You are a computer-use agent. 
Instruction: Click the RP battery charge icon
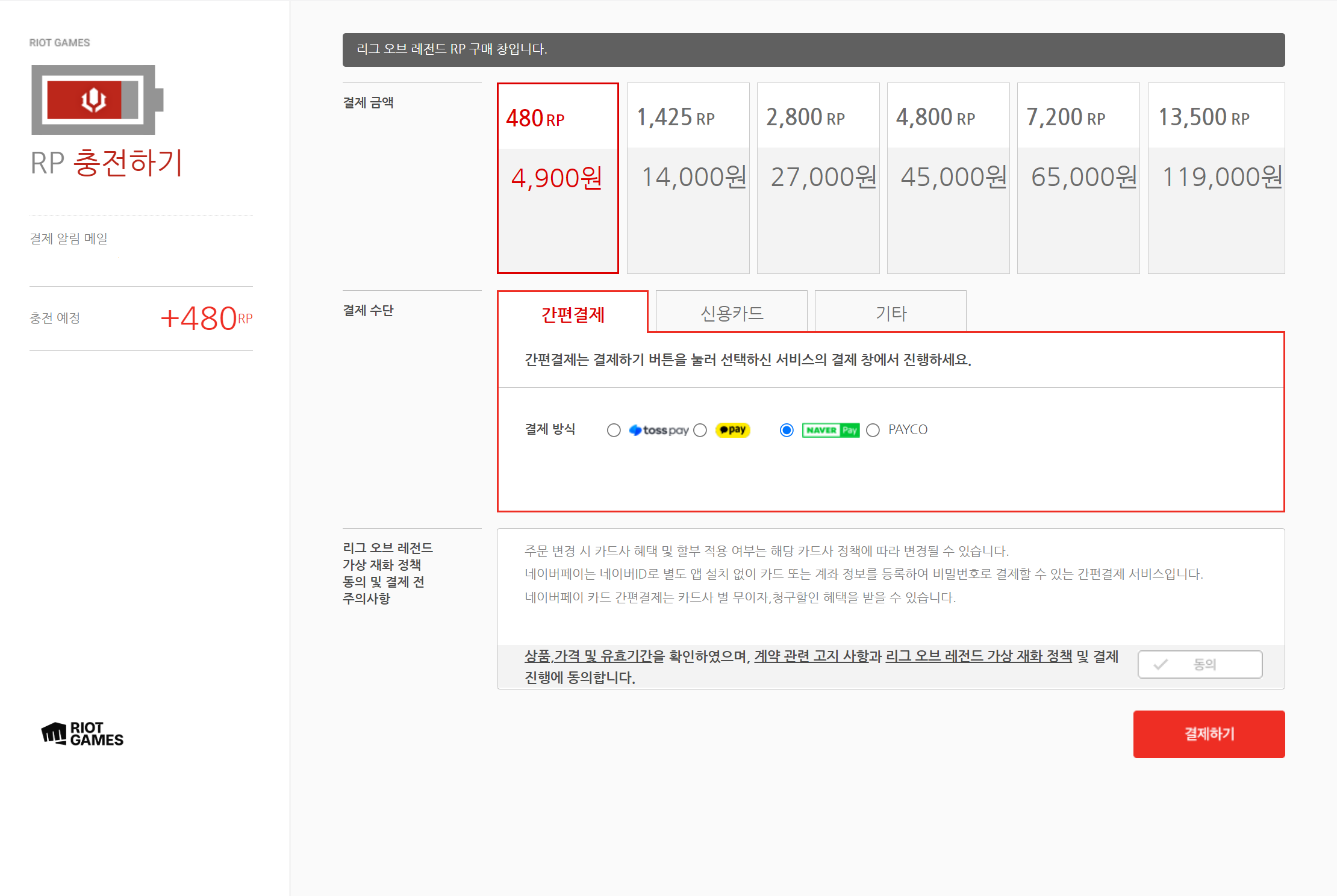(98, 100)
